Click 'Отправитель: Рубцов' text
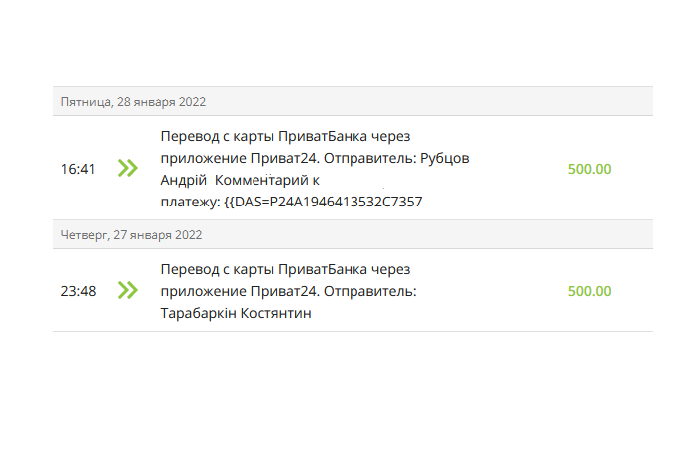699x457 pixels. click(397, 158)
